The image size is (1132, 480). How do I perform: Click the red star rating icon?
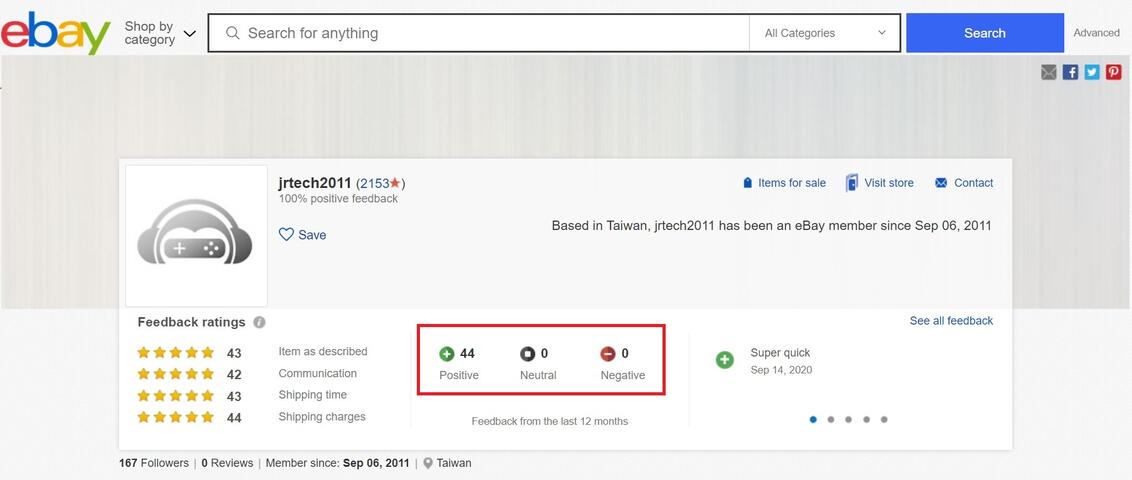tap(395, 183)
